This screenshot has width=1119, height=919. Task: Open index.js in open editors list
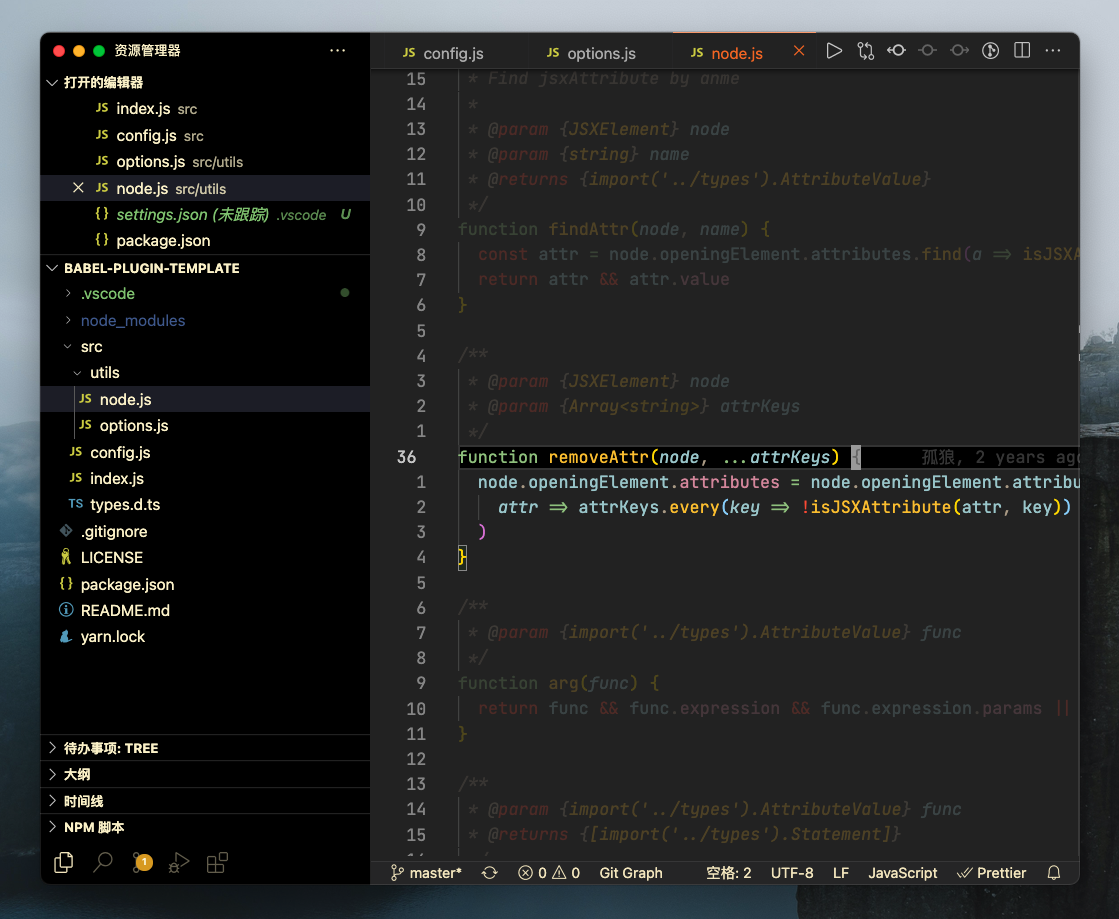click(206, 108)
